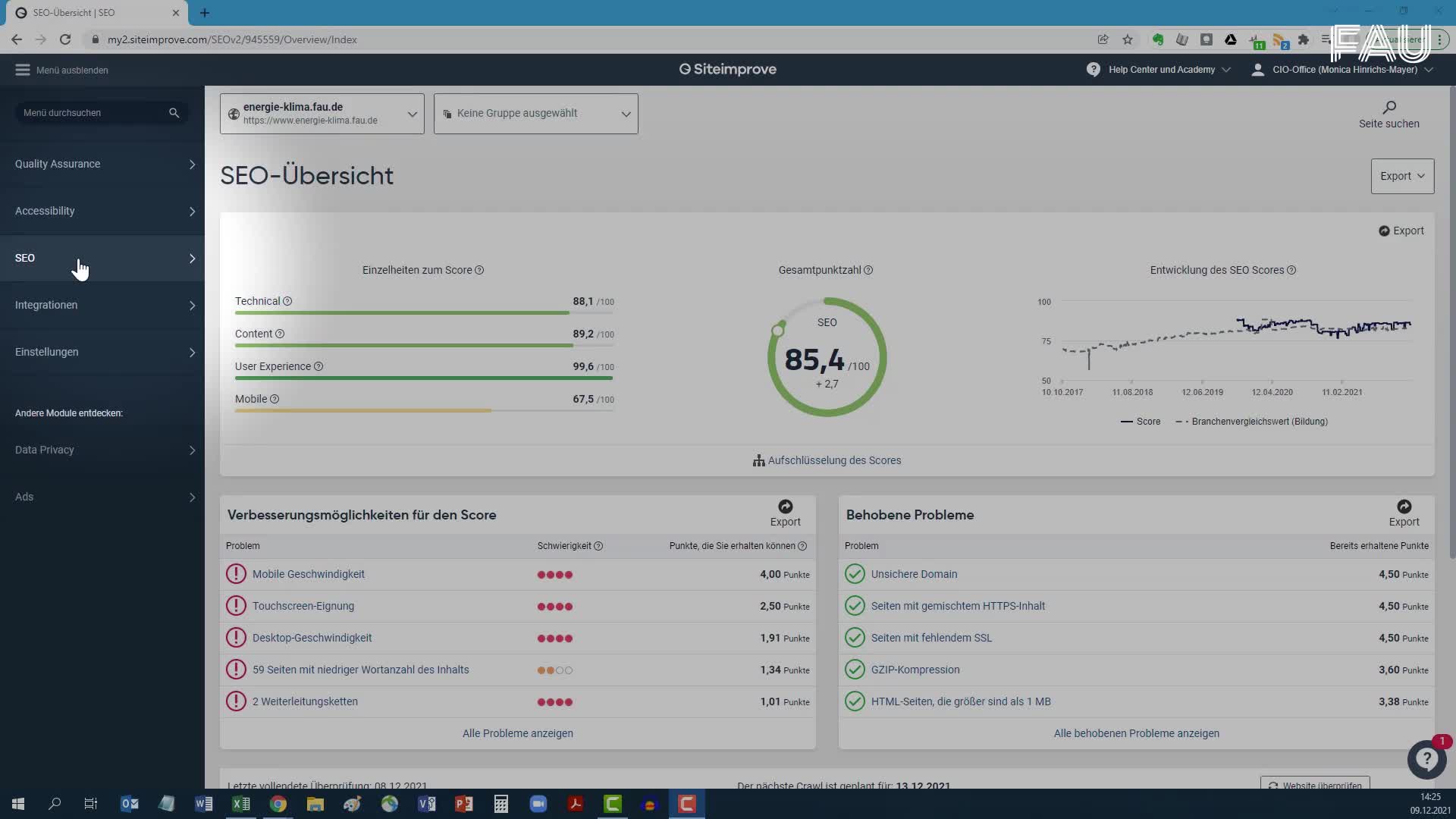Click Export icon in Verbesserungsmöglichkeiten panel

785,507
